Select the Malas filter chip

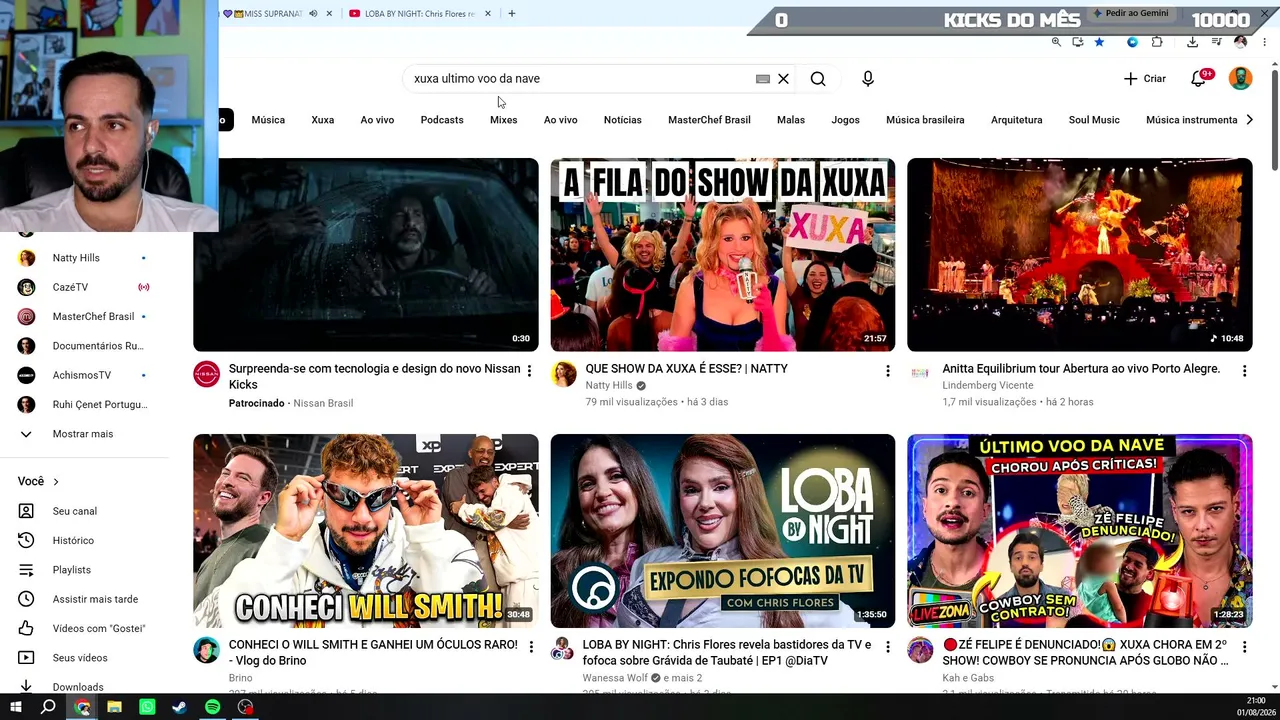coord(791,120)
